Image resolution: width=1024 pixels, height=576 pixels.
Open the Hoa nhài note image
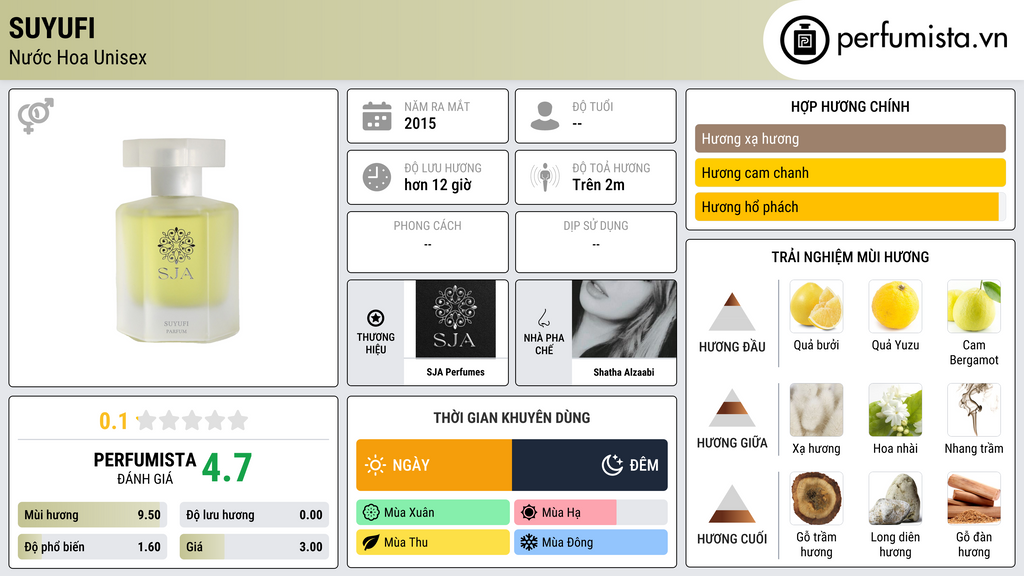point(895,409)
